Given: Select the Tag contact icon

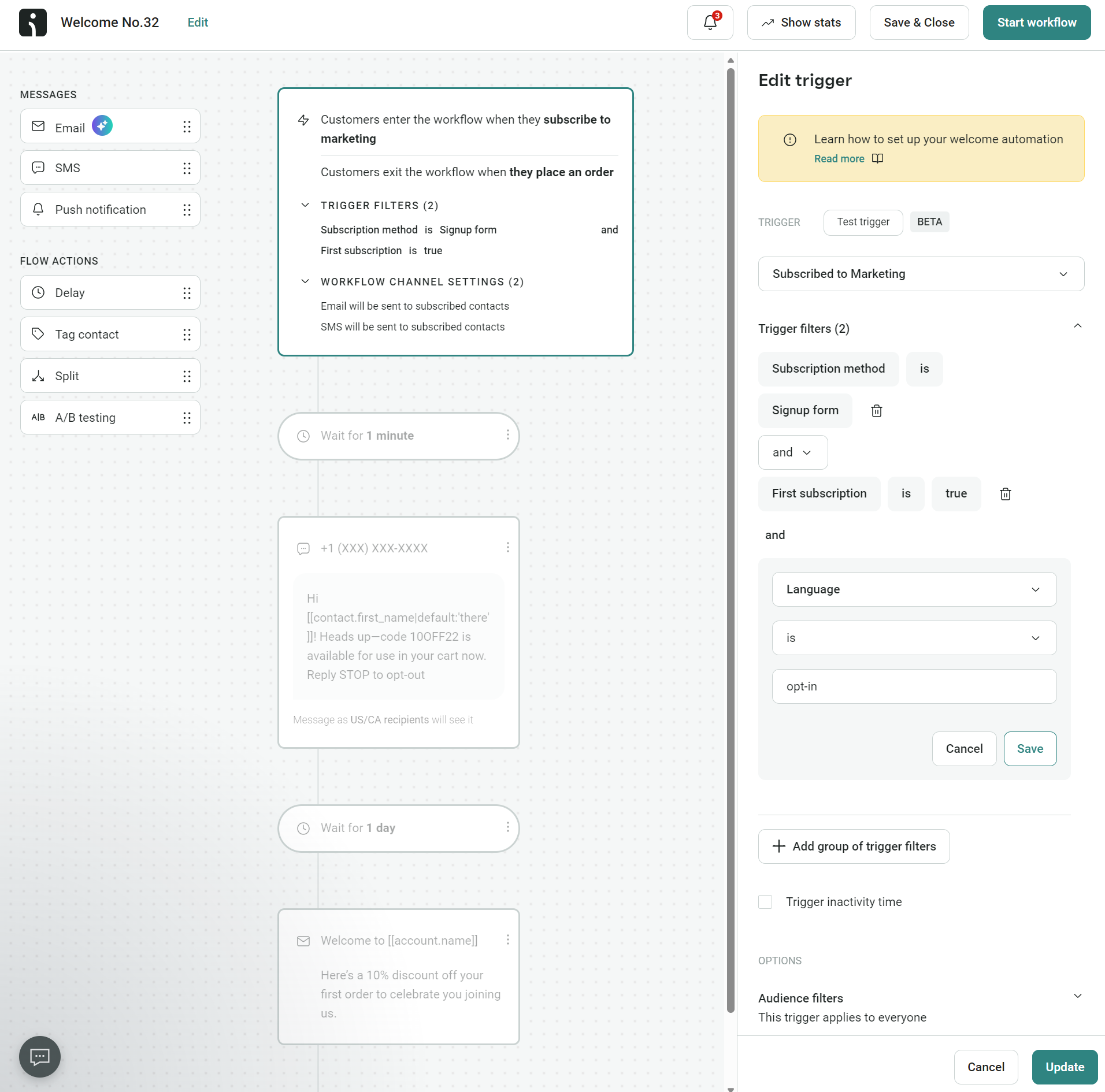Looking at the screenshot, I should tap(38, 334).
